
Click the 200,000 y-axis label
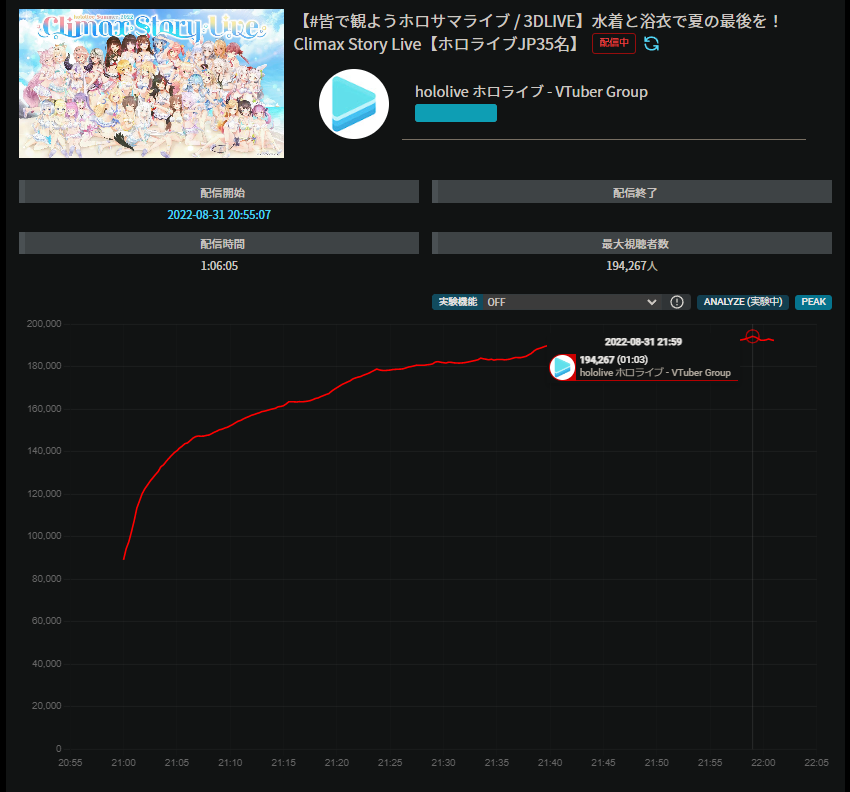pyautogui.click(x=44, y=324)
